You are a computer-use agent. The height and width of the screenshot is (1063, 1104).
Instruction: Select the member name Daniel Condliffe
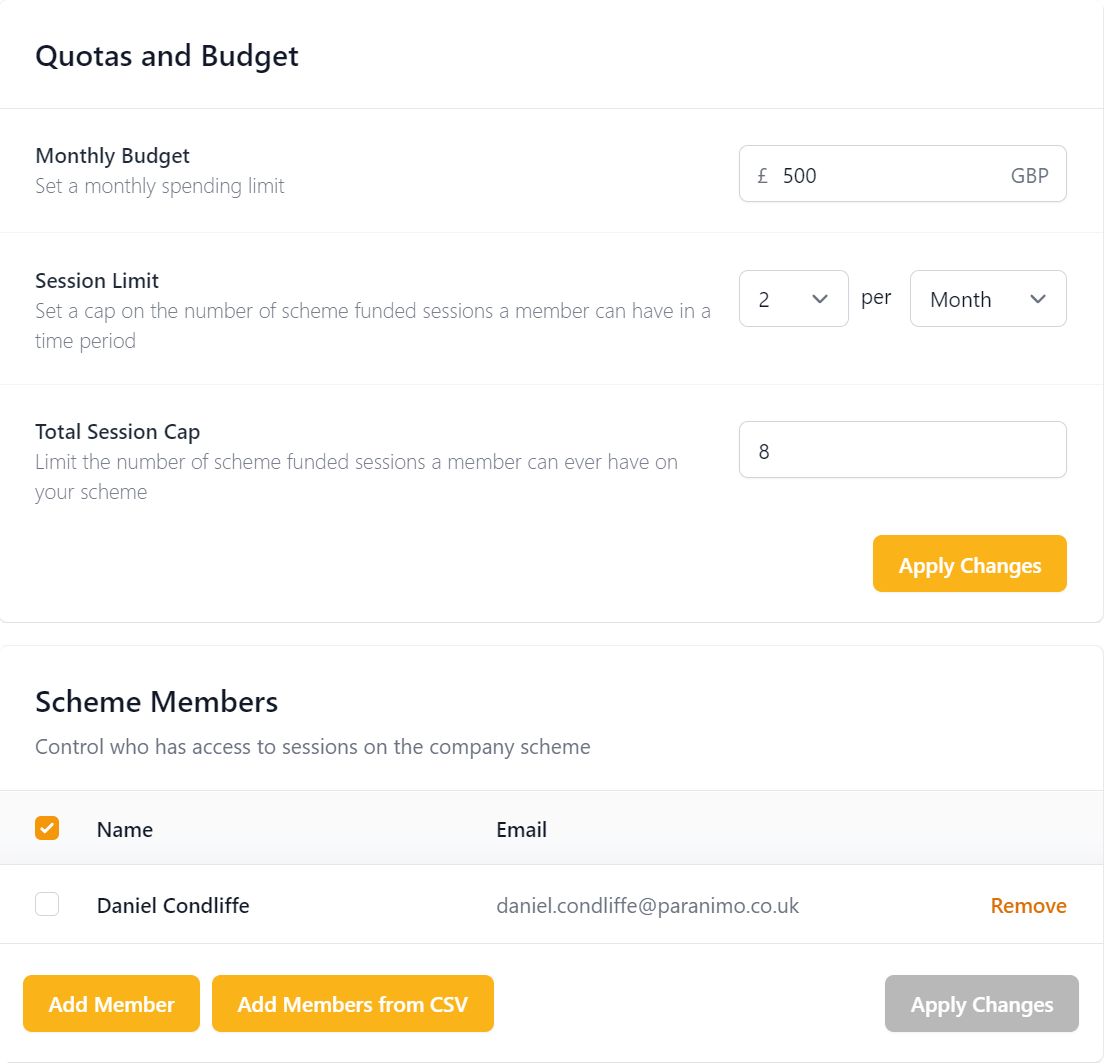[x=173, y=906]
